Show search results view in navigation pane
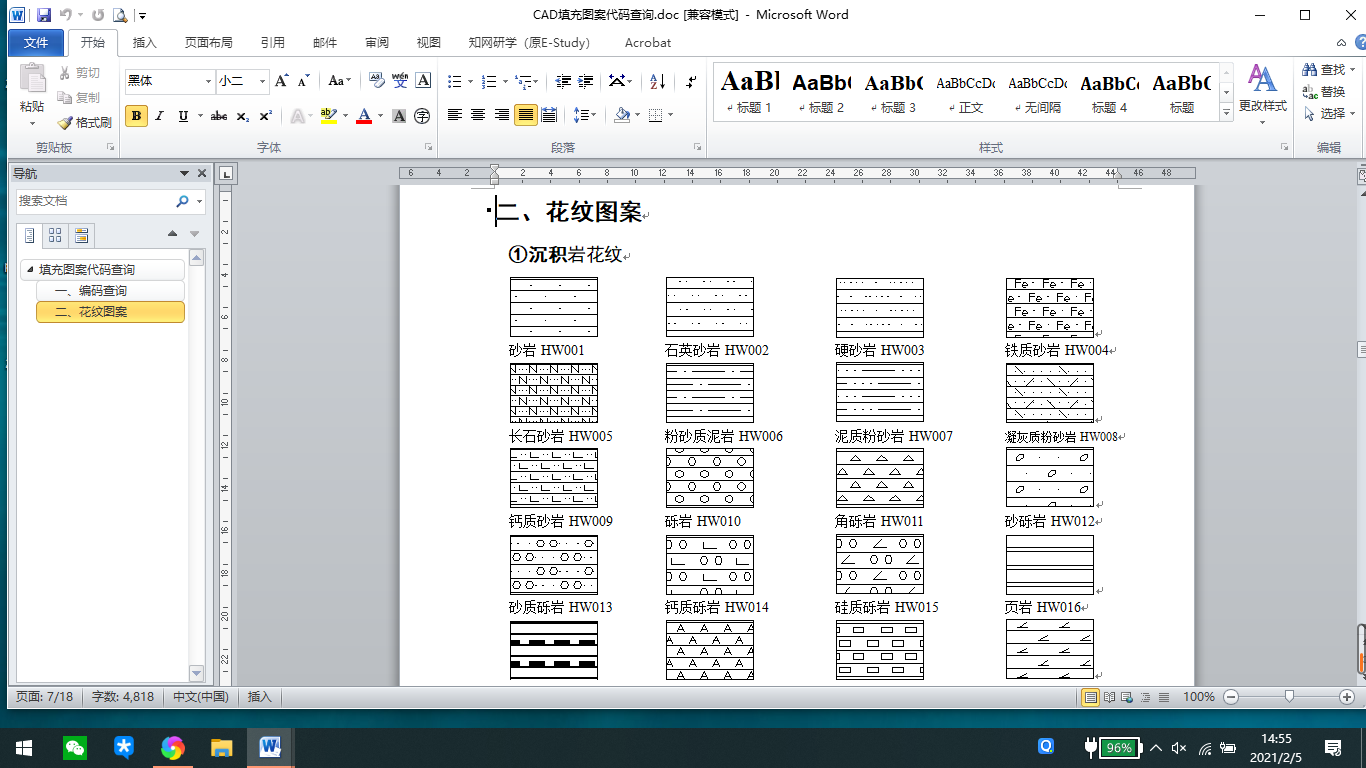This screenshot has width=1366, height=768. point(82,235)
